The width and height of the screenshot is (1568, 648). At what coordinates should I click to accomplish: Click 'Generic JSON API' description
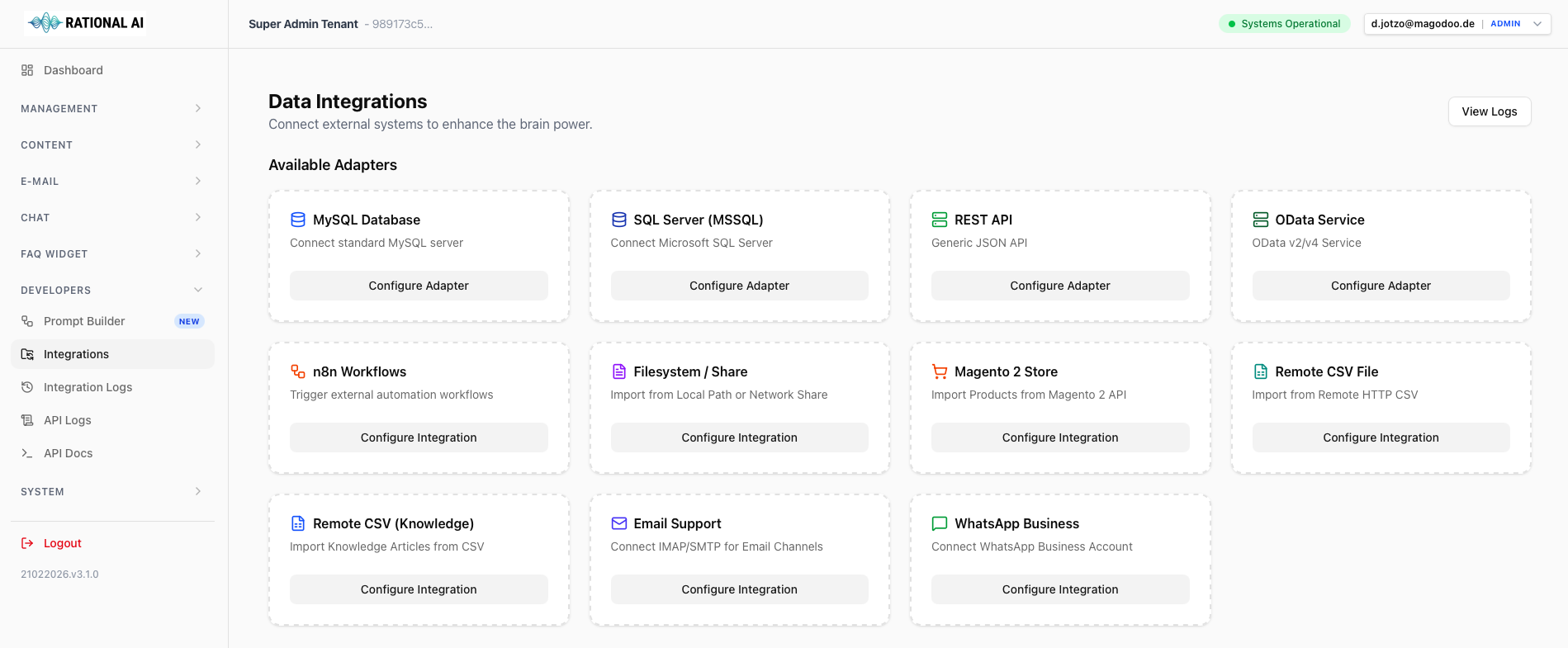[x=979, y=243]
